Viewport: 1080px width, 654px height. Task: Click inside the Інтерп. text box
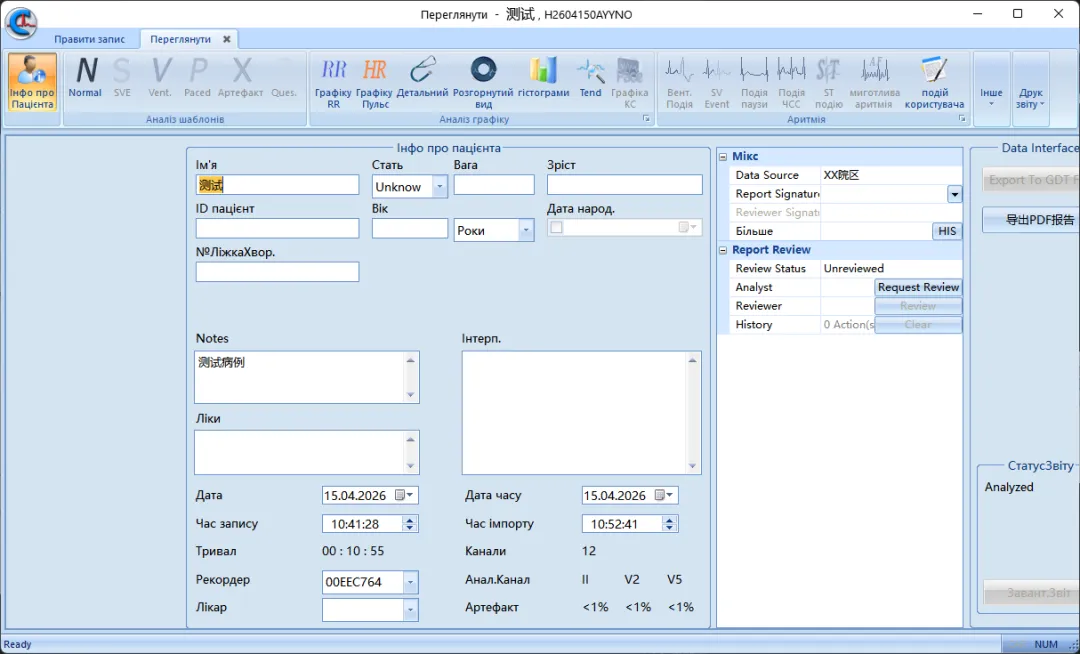click(574, 413)
